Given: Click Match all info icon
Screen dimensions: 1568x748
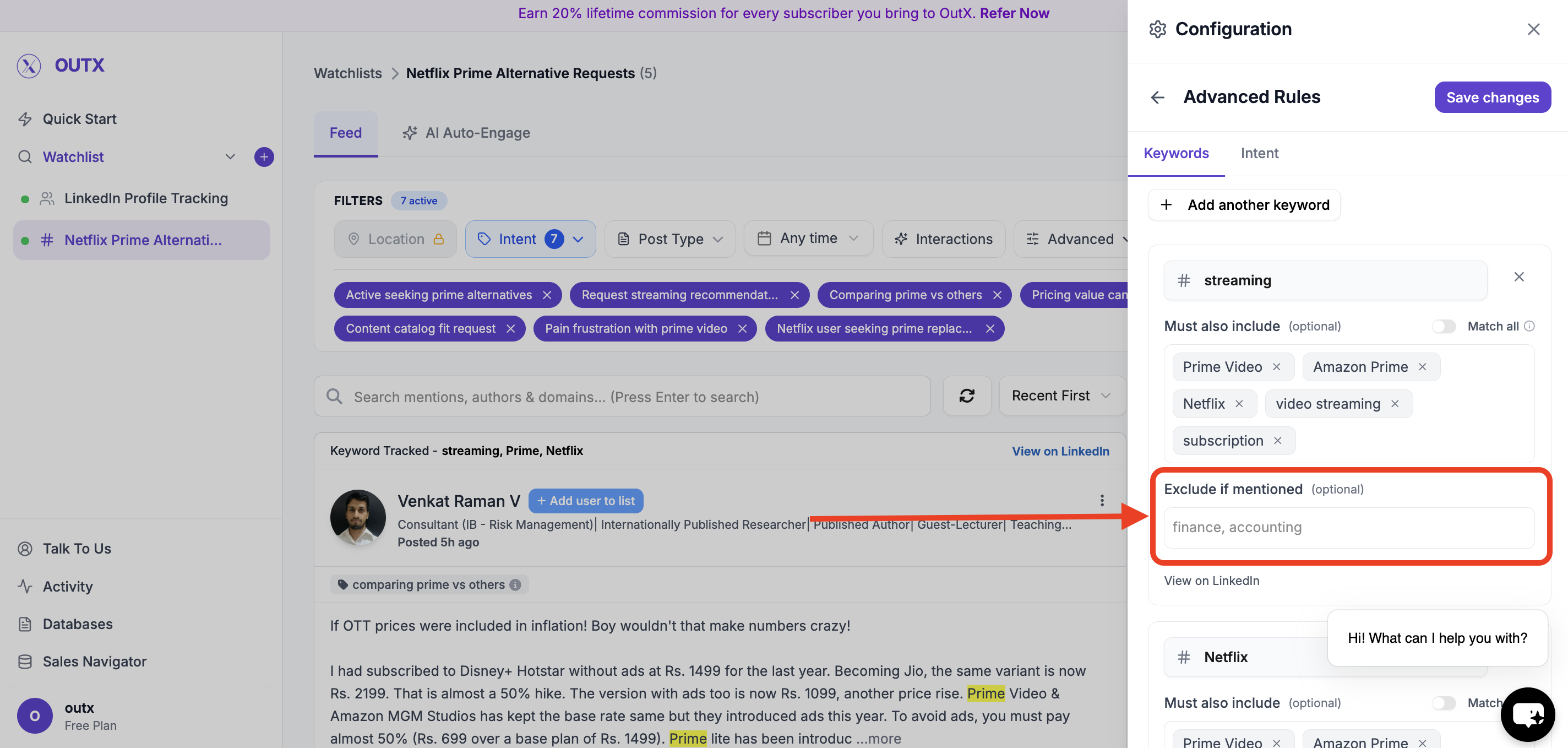Looking at the screenshot, I should coord(1529,327).
